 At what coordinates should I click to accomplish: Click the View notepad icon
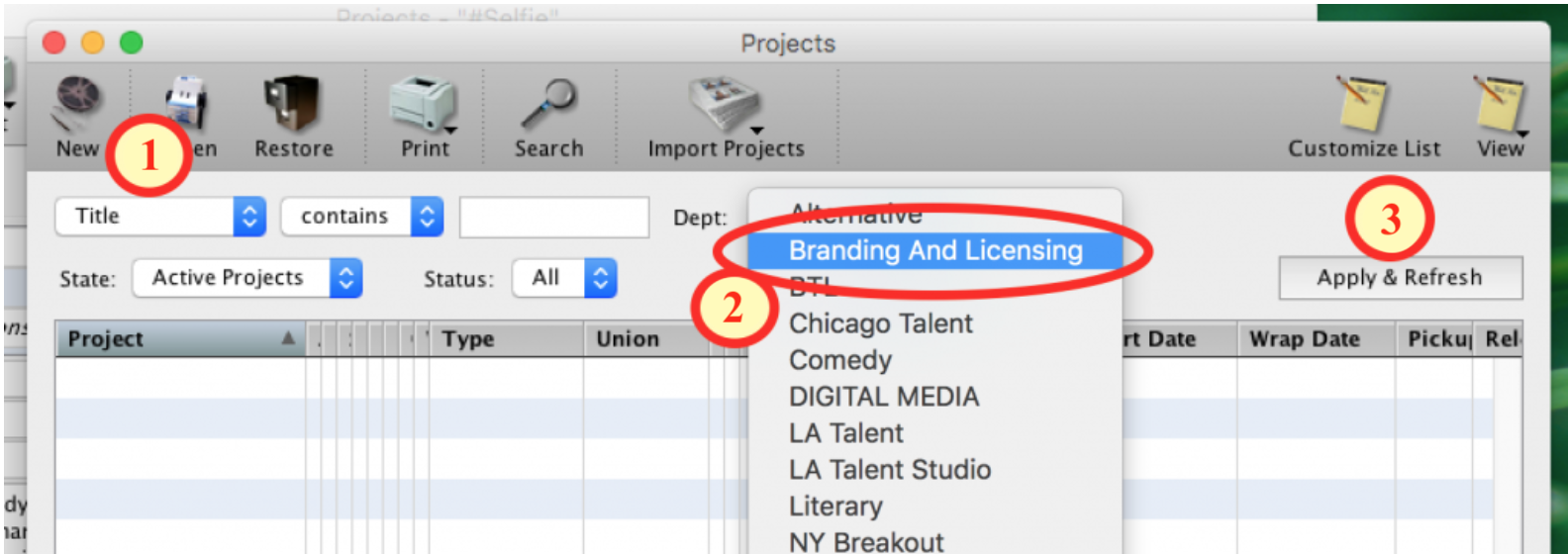click(x=1499, y=103)
